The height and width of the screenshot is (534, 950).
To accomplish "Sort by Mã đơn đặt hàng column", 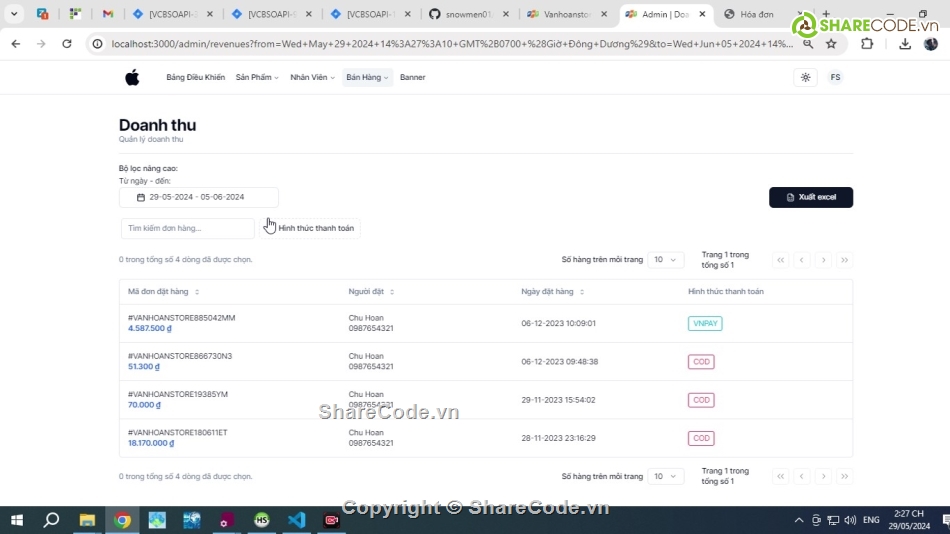I will coord(164,292).
